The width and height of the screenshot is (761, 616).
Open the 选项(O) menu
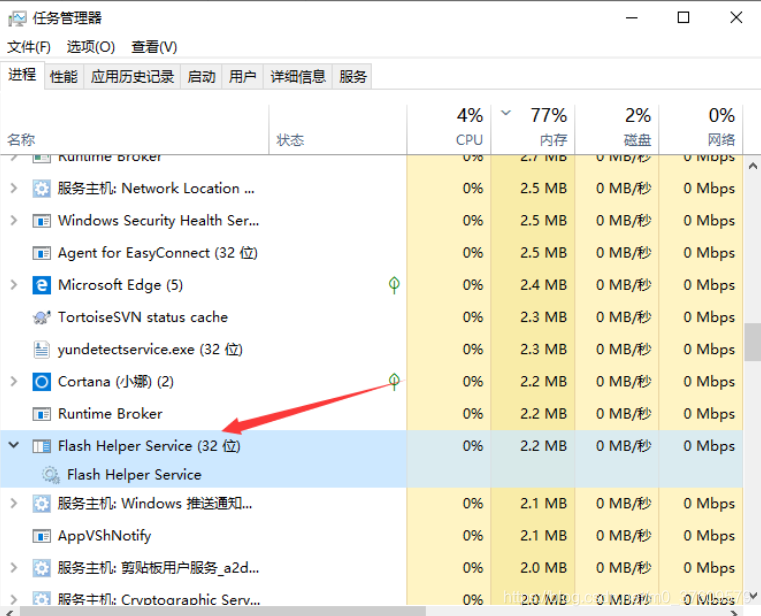pos(91,47)
